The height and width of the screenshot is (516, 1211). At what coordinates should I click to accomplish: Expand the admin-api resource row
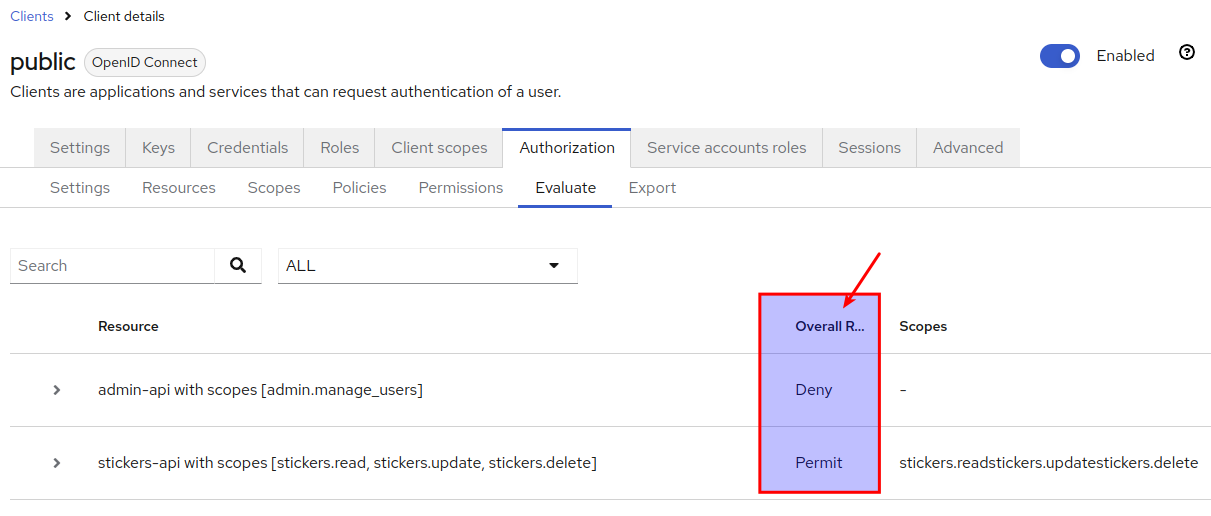(x=57, y=390)
